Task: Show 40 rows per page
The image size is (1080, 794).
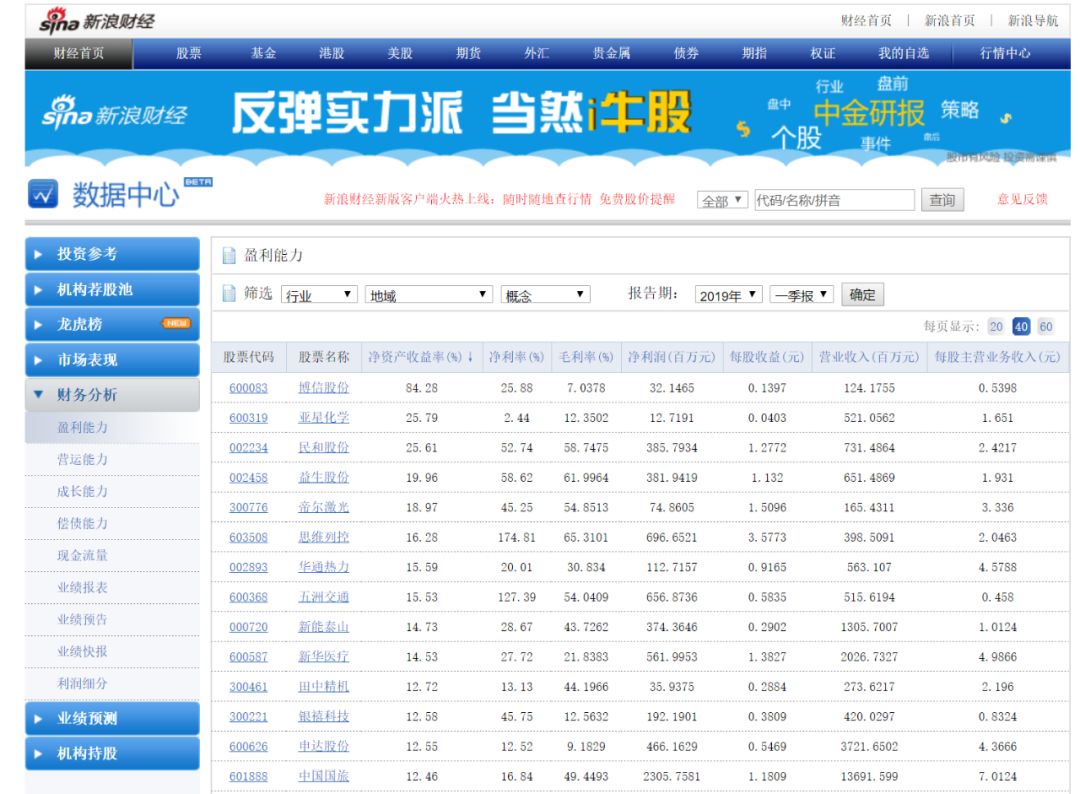Action: [x=1021, y=326]
